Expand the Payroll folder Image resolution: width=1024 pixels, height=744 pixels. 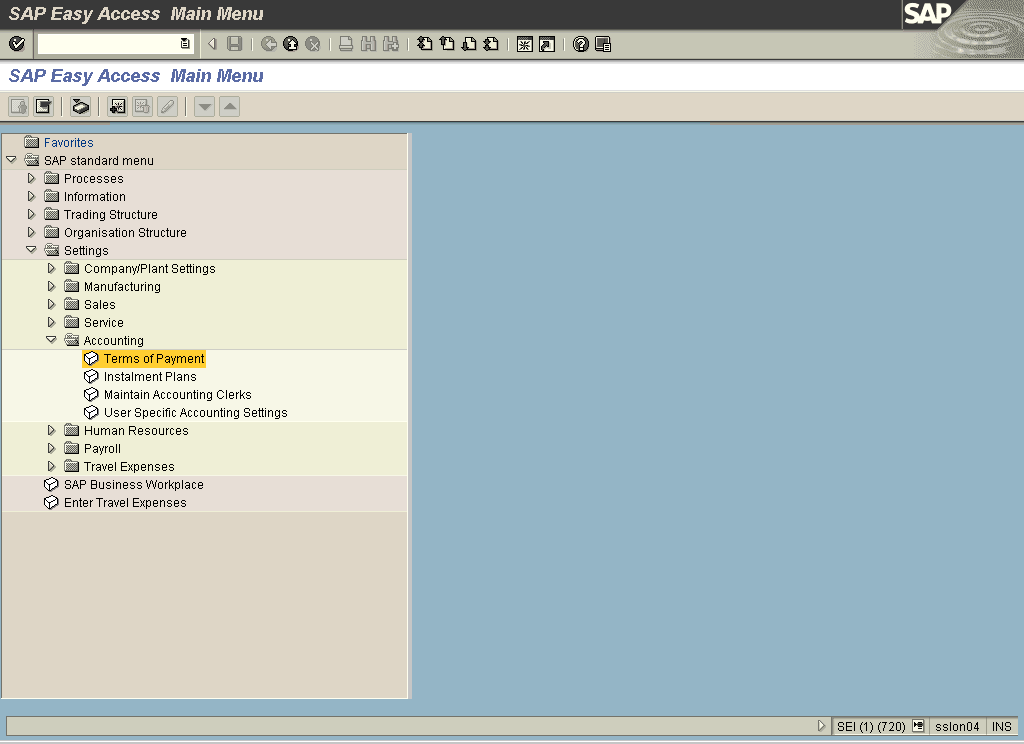pyautogui.click(x=51, y=448)
